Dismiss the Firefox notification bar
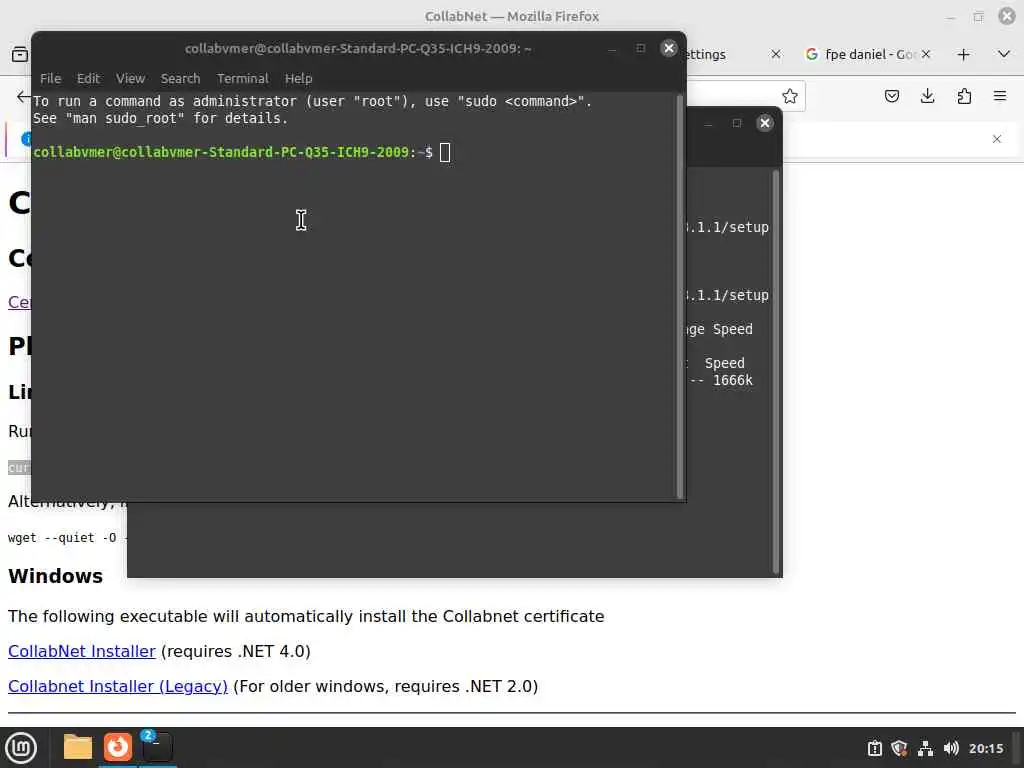 pos(997,139)
